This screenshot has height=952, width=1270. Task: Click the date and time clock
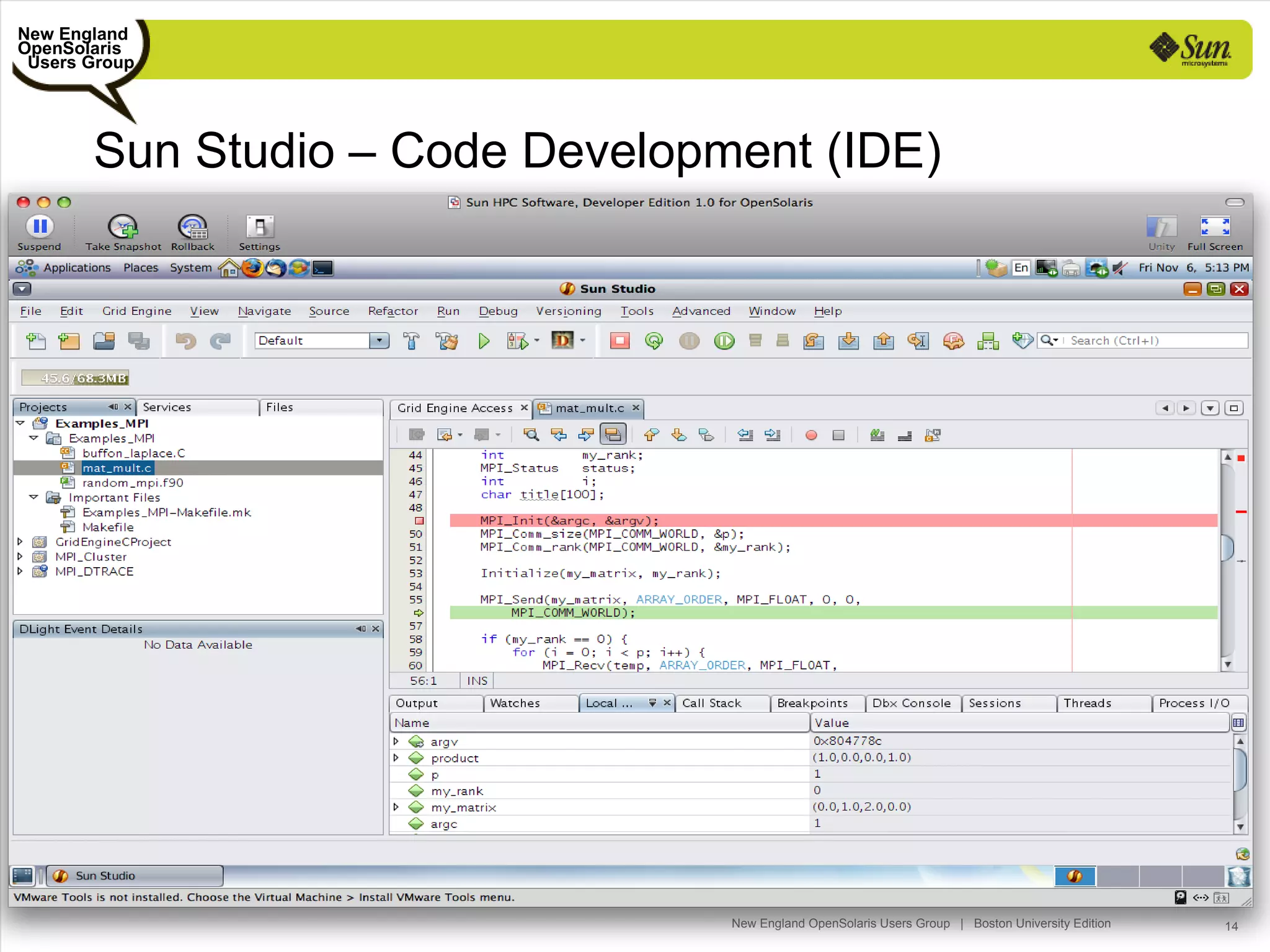click(1193, 268)
